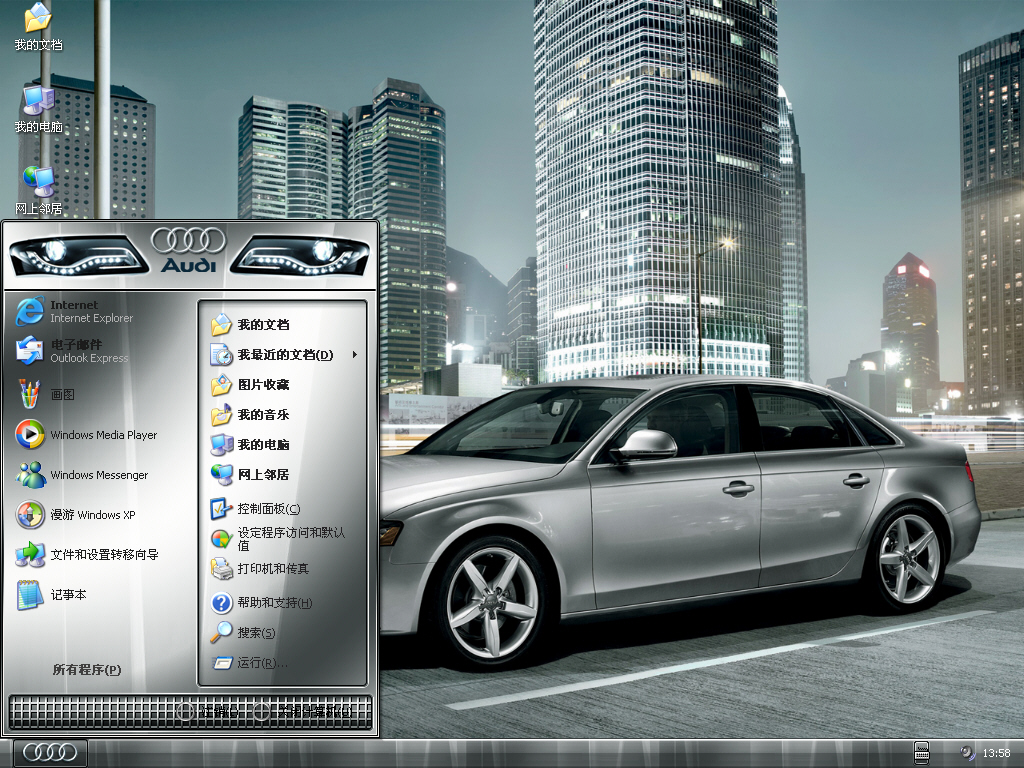Click the 注销(L) log off button
This screenshot has height=768, width=1024.
[209, 711]
